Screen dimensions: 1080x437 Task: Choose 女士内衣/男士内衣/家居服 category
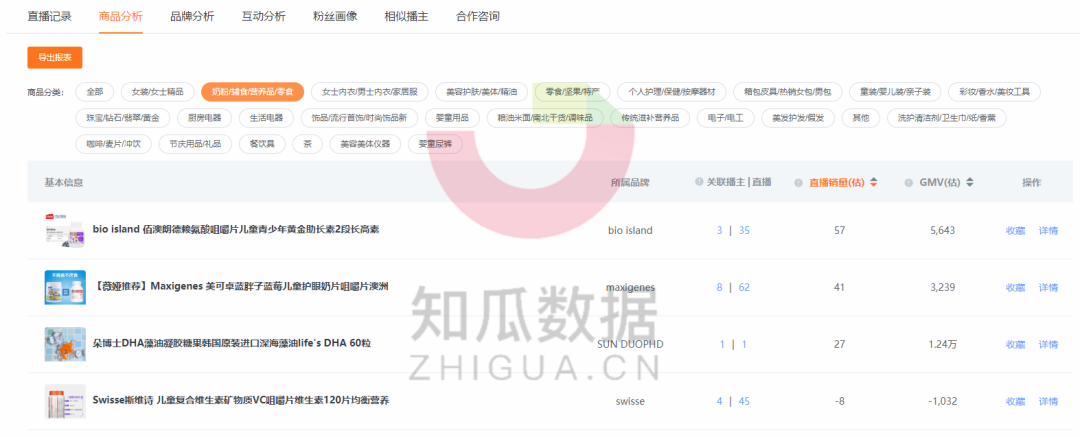pyautogui.click(x=369, y=92)
